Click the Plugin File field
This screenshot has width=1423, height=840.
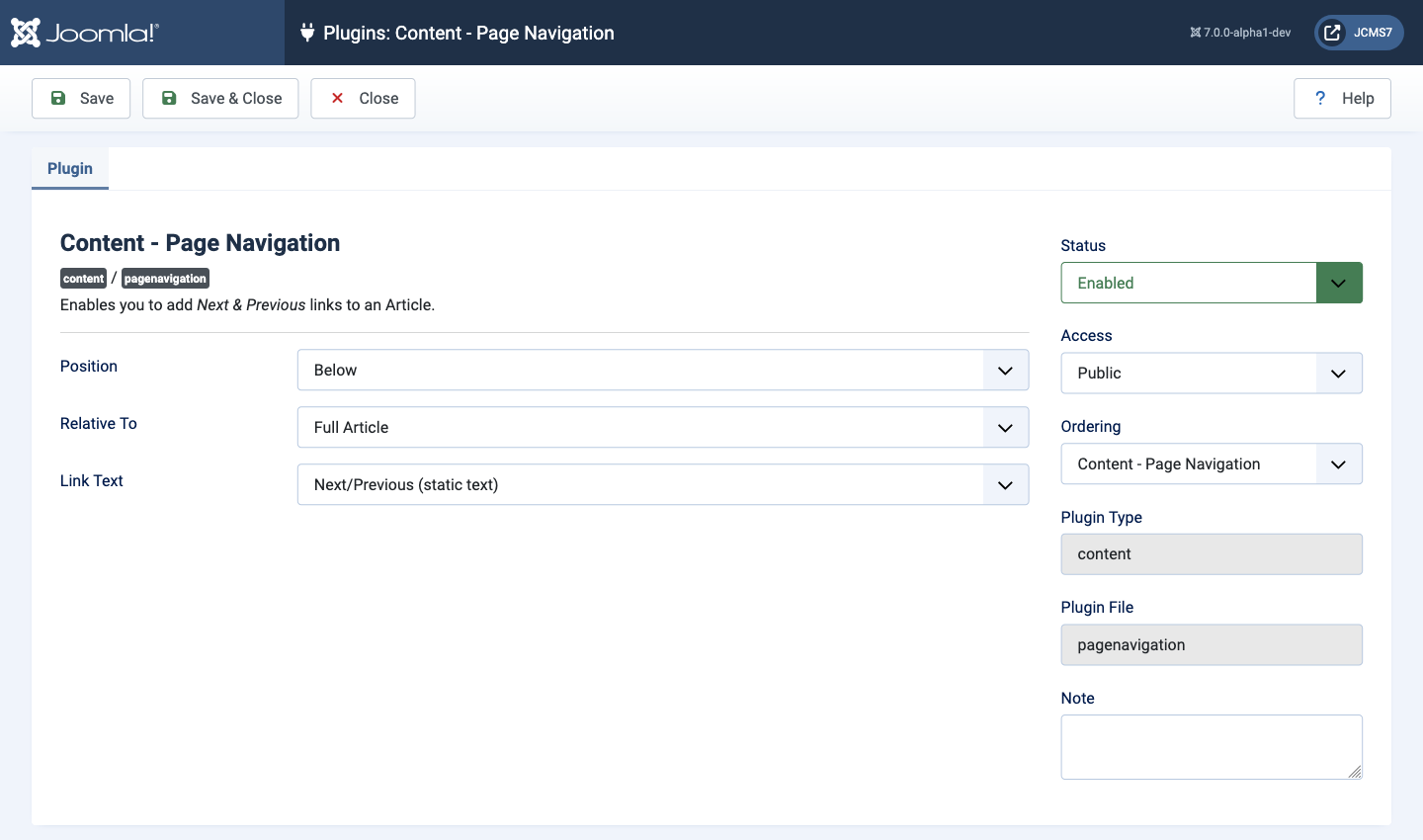click(1212, 645)
